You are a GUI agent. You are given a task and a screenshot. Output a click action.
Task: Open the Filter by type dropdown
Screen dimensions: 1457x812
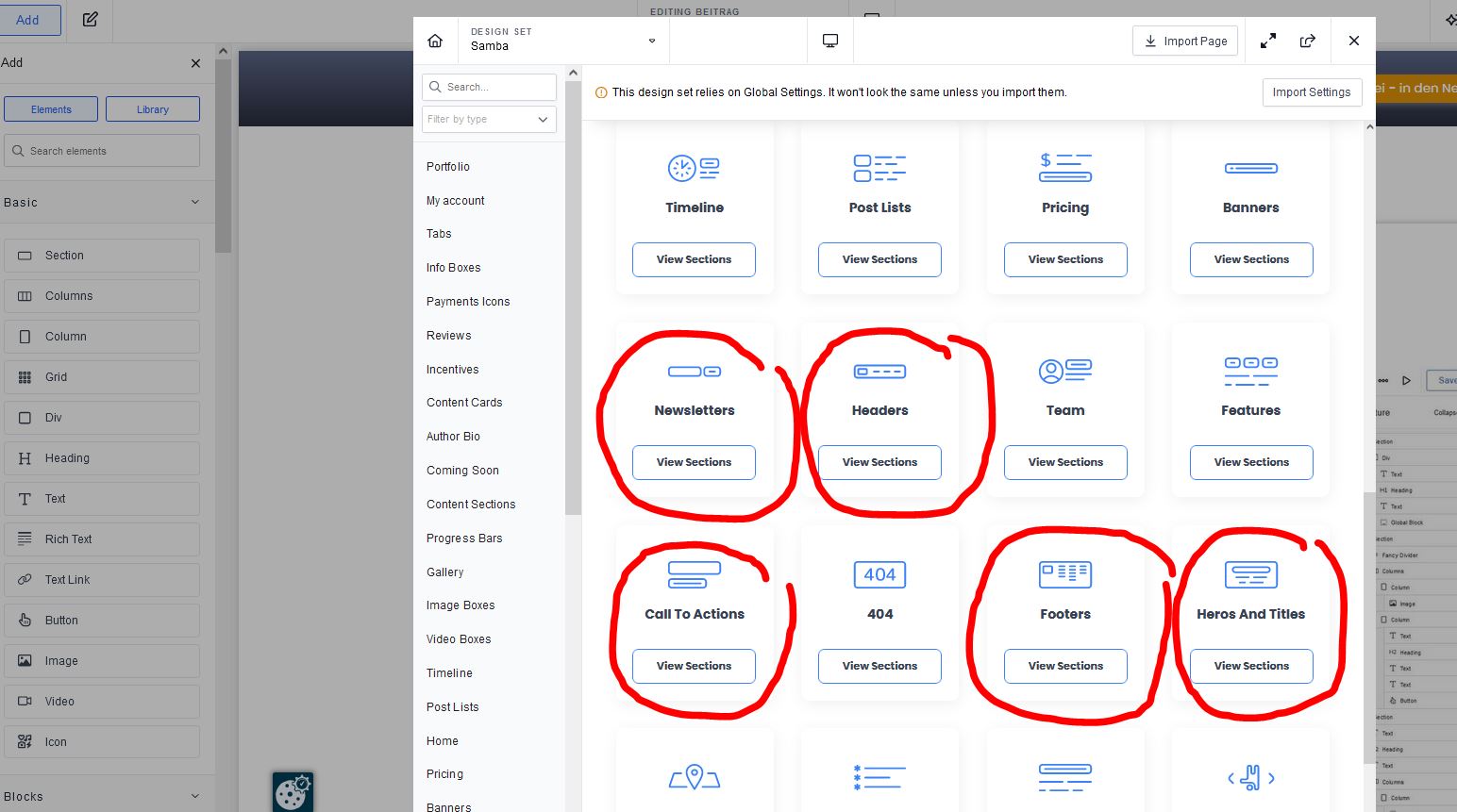point(489,120)
